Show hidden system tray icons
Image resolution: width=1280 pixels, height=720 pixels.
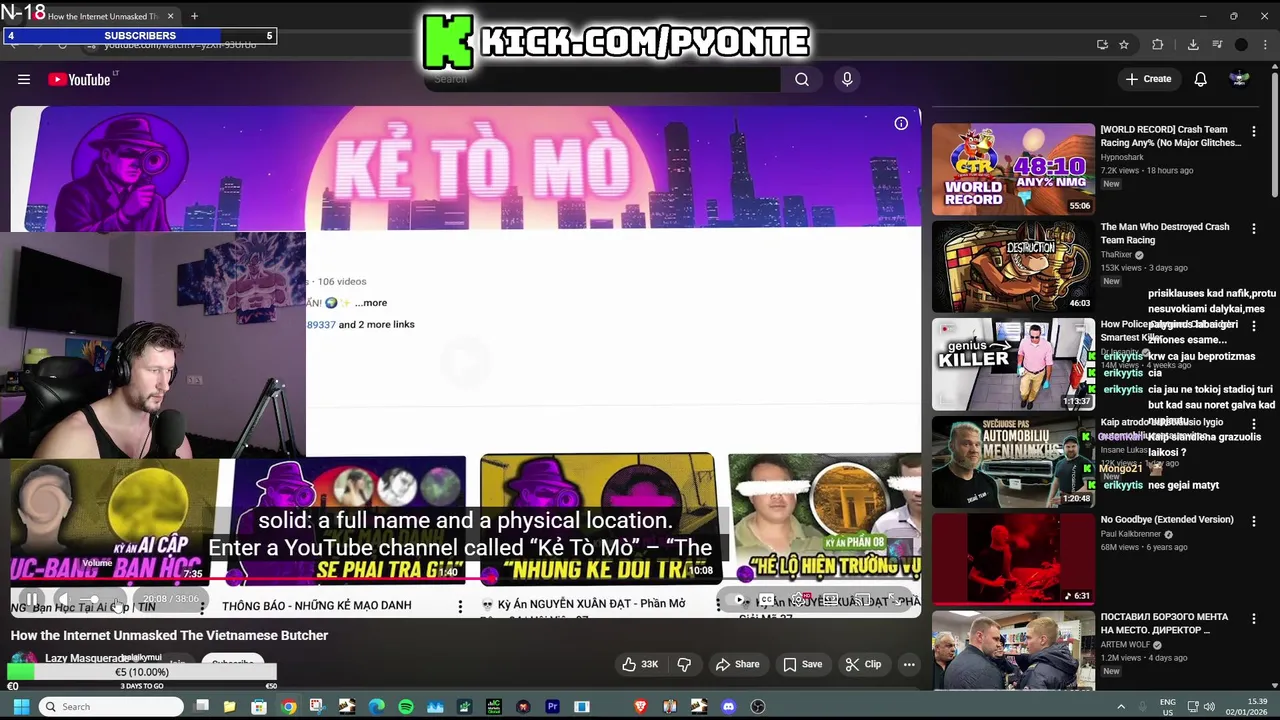pyautogui.click(x=1120, y=707)
